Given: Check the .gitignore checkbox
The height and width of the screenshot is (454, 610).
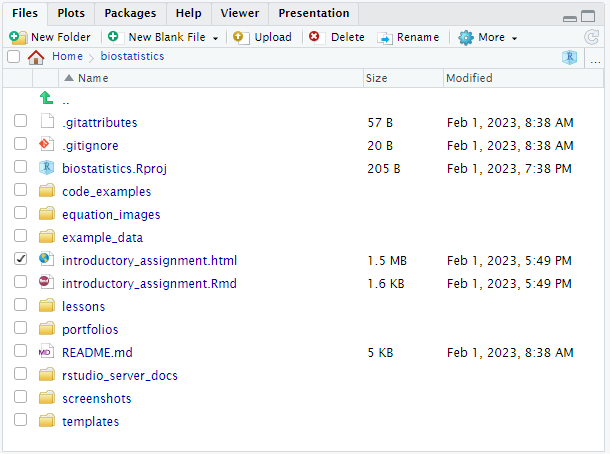Looking at the screenshot, I should 20,144.
